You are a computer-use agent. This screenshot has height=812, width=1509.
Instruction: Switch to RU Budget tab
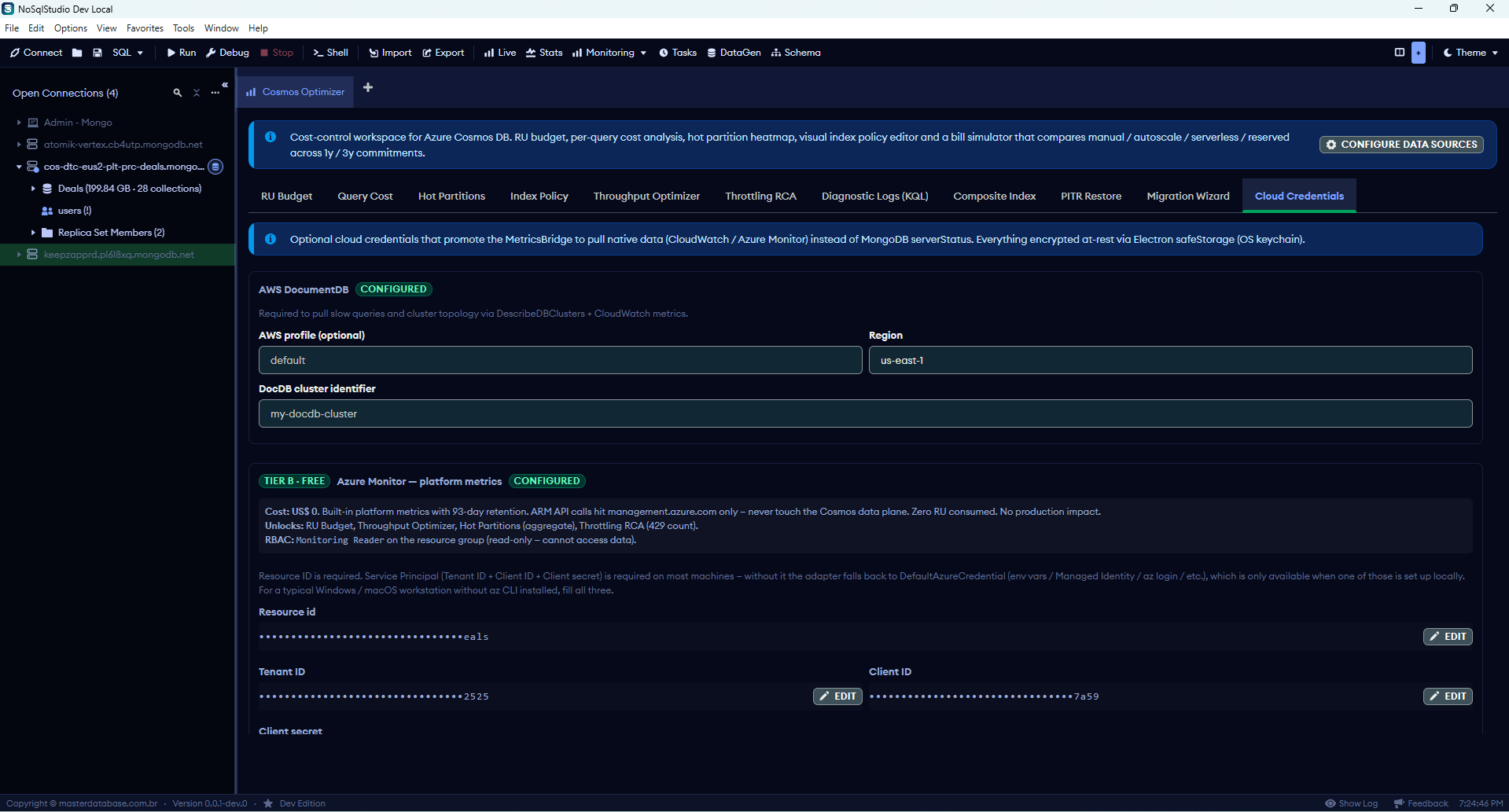[286, 196]
